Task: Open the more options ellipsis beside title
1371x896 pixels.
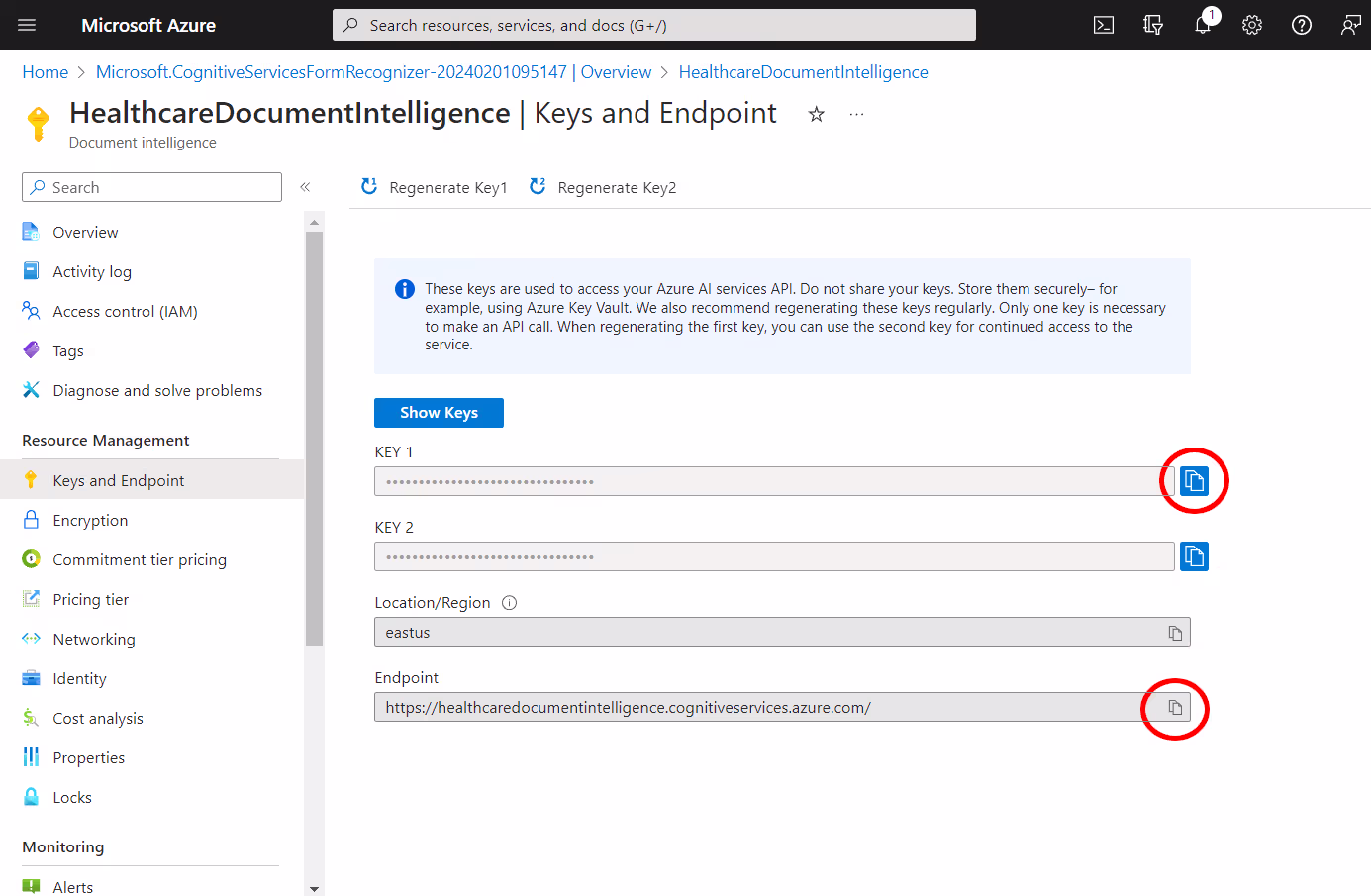Action: [x=856, y=114]
